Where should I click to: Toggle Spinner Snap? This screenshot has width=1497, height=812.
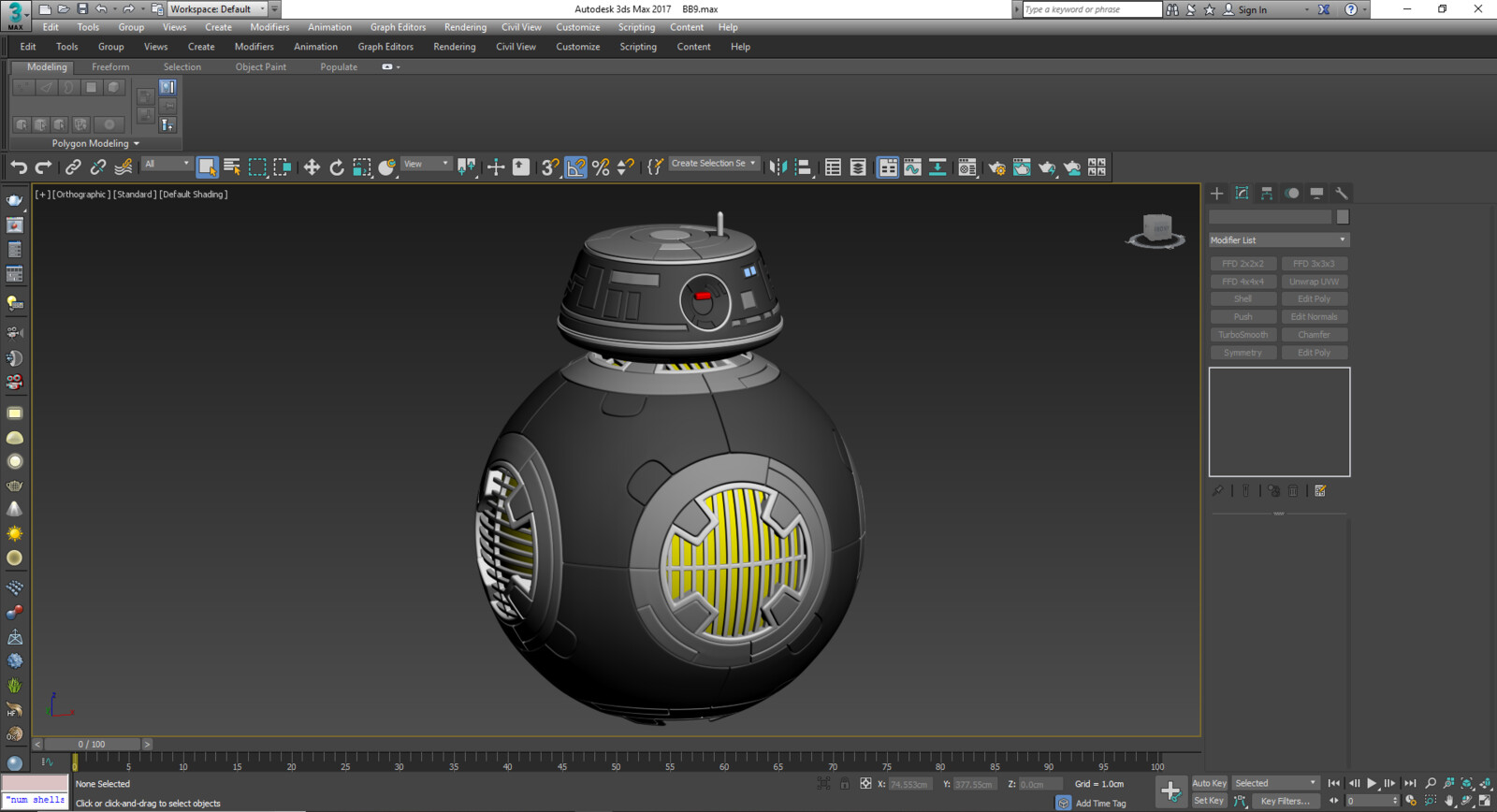[626, 167]
